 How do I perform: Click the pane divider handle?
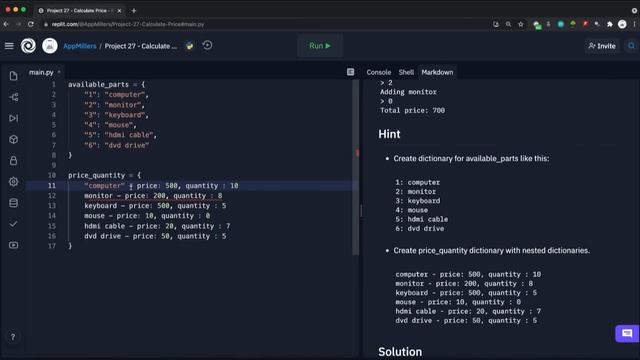(361, 211)
